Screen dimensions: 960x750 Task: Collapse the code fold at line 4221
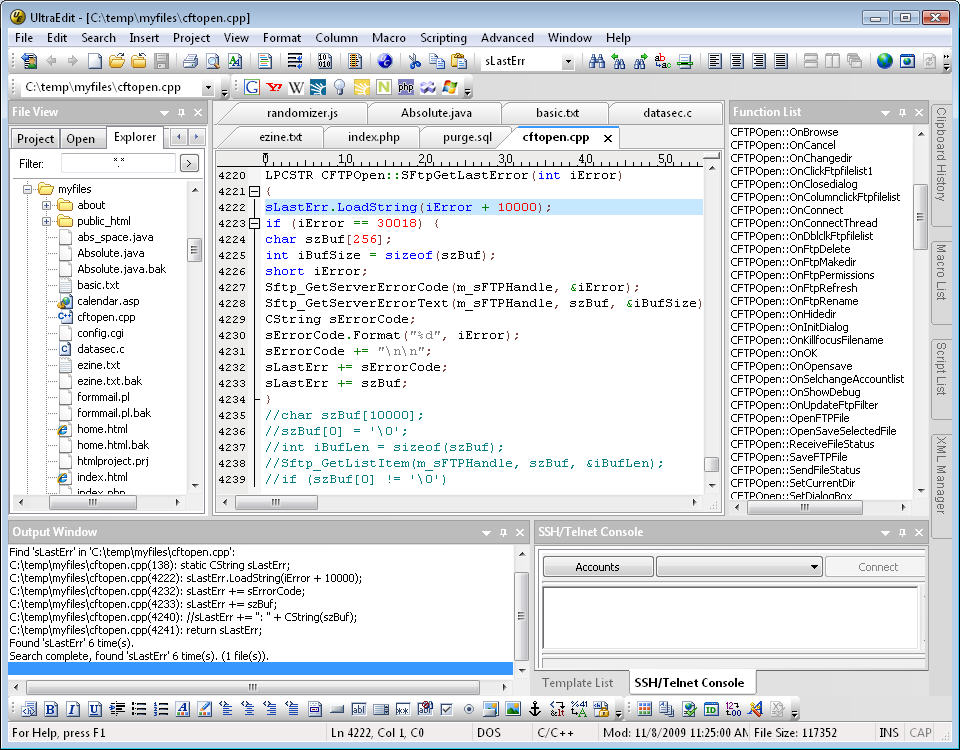click(x=254, y=191)
